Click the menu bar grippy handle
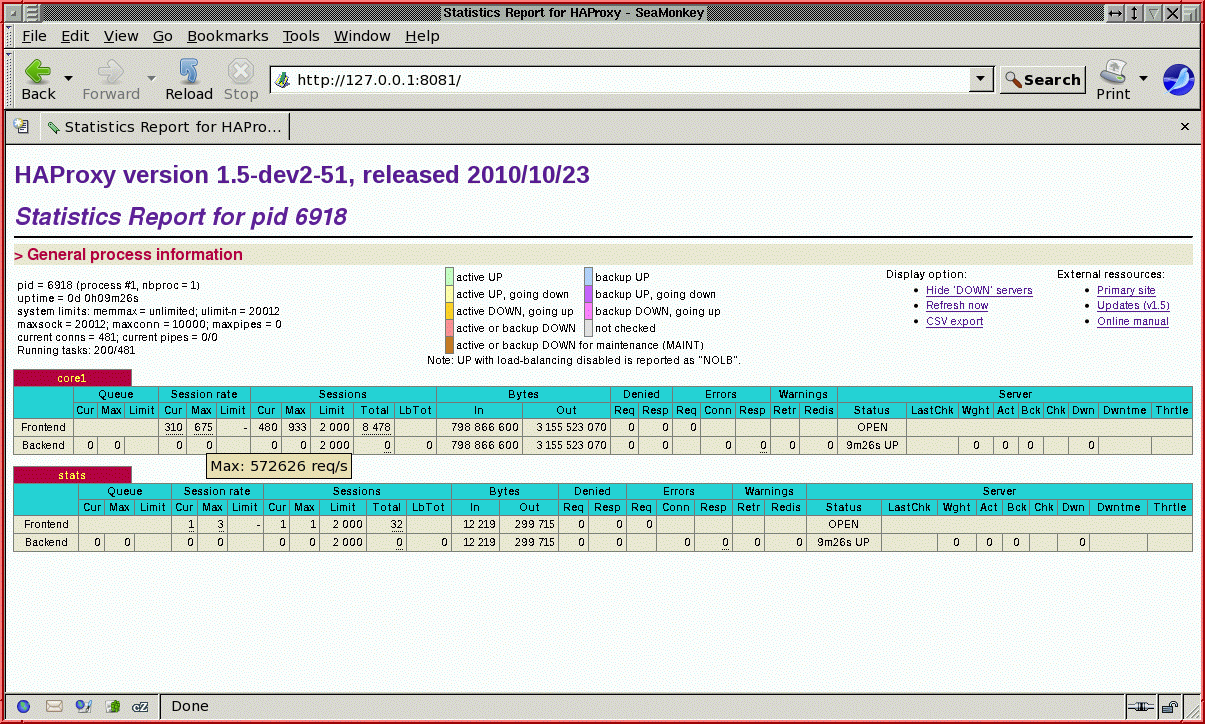 [11, 35]
